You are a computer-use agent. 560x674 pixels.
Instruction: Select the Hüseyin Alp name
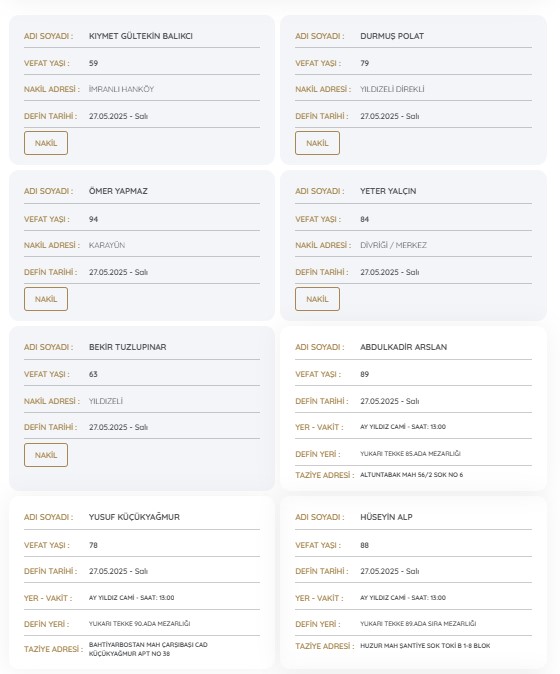click(x=386, y=517)
